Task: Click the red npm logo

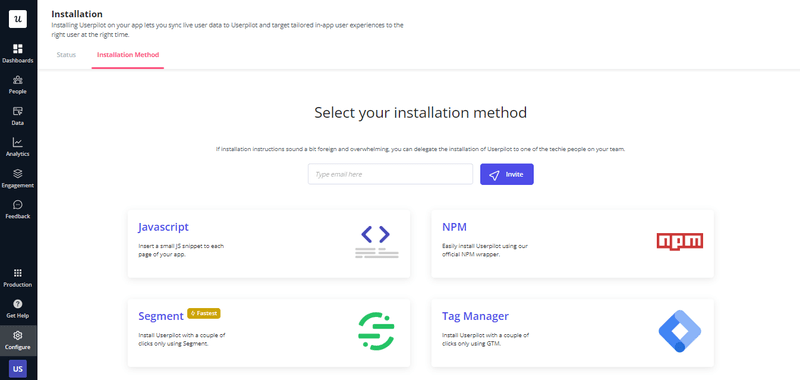Action: click(680, 241)
